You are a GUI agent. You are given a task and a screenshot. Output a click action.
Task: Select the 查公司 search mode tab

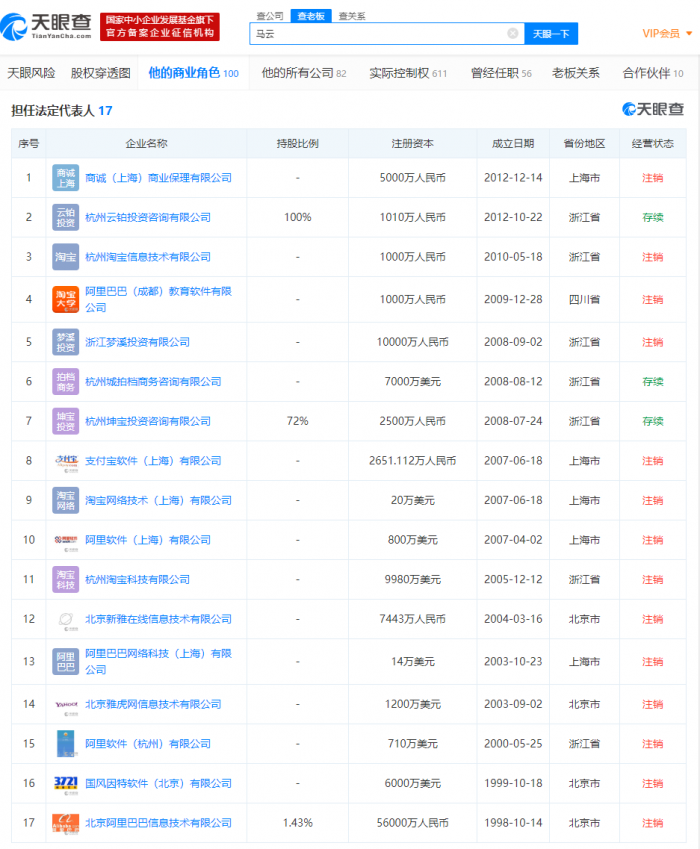point(269,16)
